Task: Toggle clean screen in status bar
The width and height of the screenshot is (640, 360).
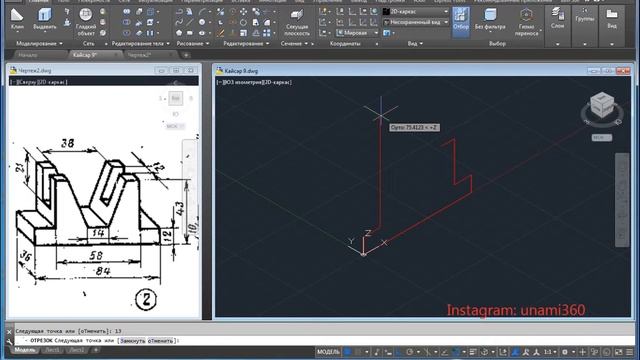Action: coord(619,351)
